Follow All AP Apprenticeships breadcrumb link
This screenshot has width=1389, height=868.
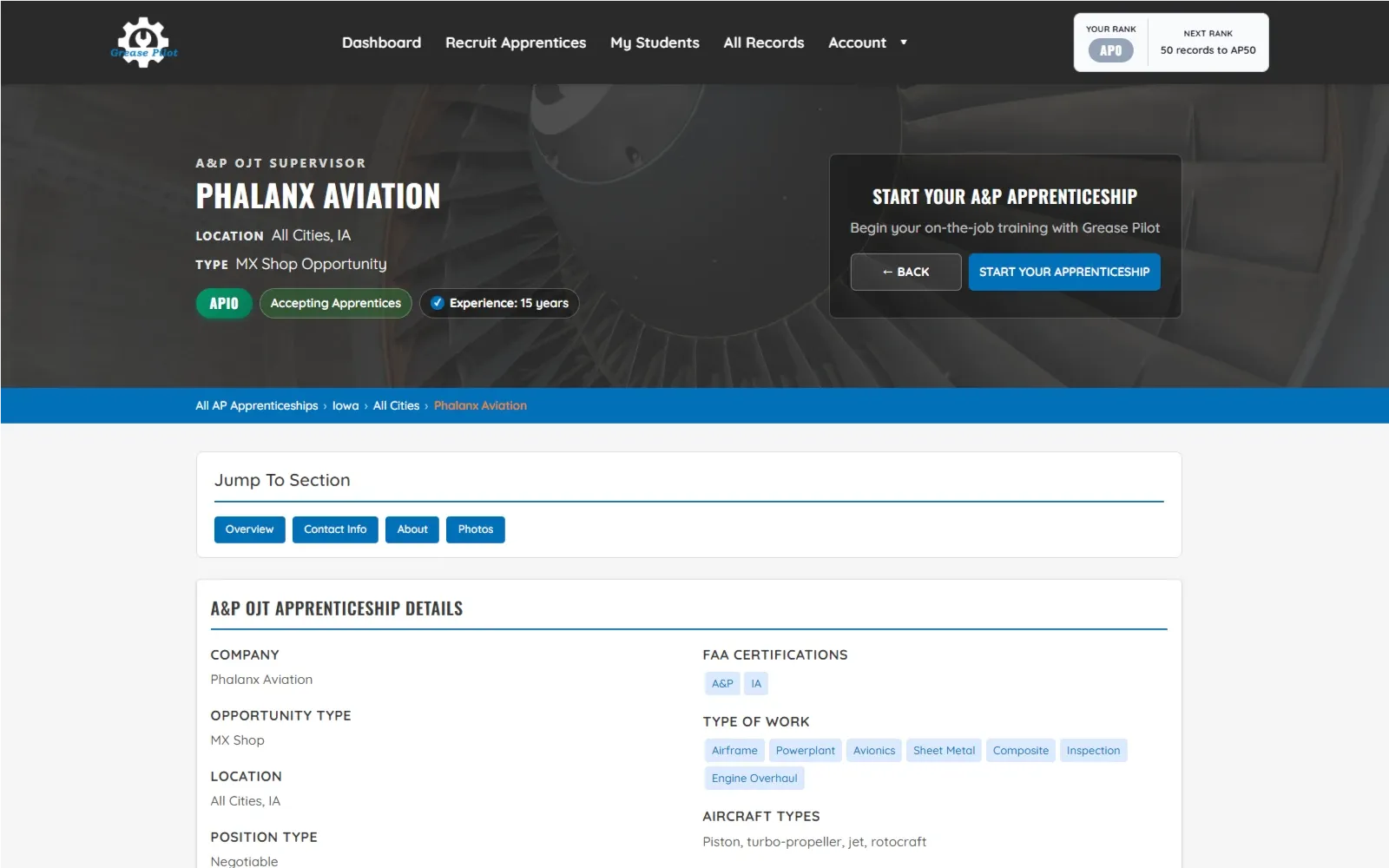coord(257,405)
